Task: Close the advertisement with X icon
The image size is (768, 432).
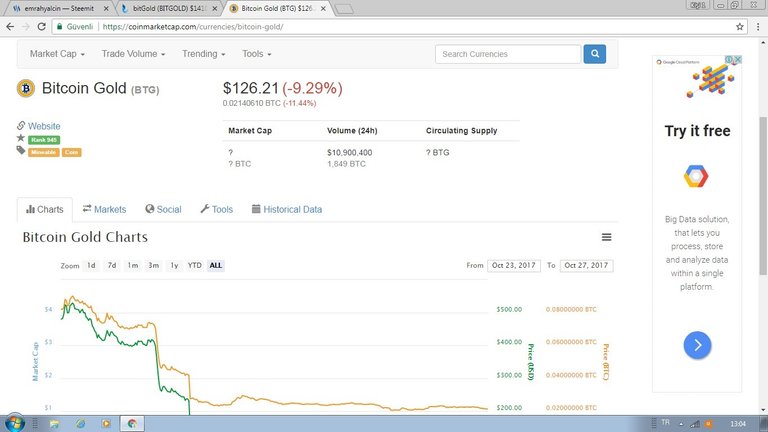Action: (738, 59)
